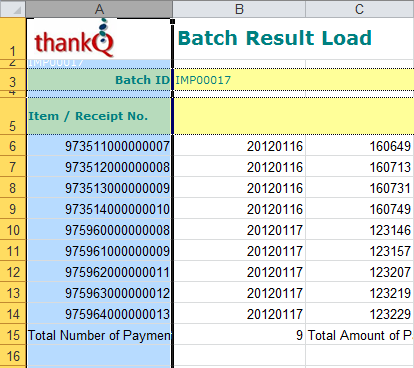
Task: Select row 7 header
Action: (x=13, y=167)
